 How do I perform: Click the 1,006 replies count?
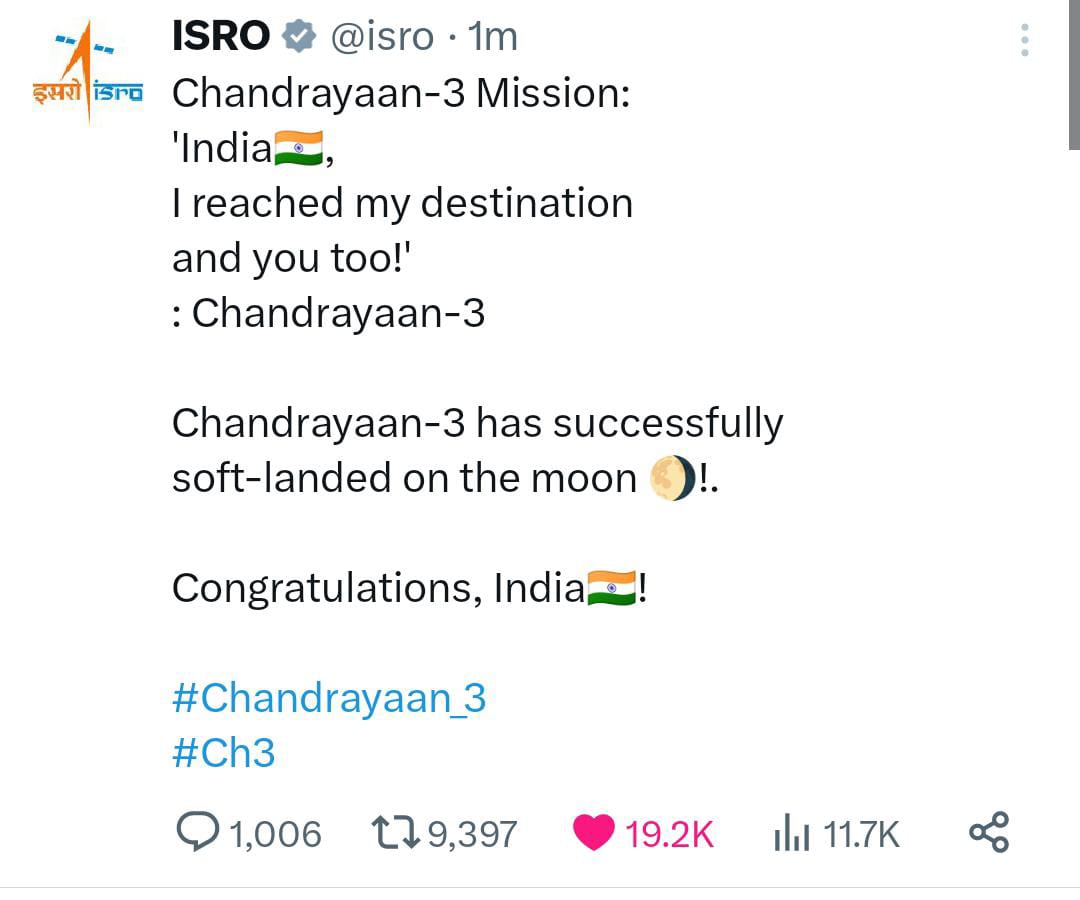point(276,833)
